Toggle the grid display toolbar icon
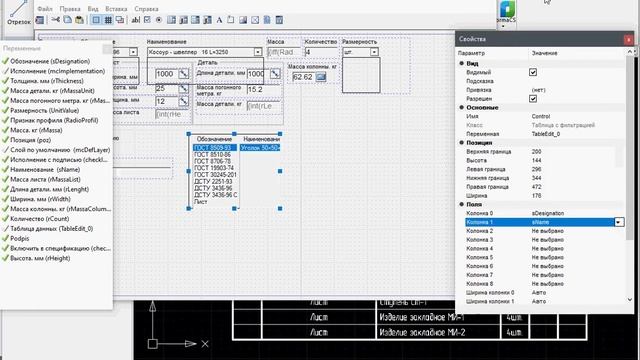 [108, 20]
